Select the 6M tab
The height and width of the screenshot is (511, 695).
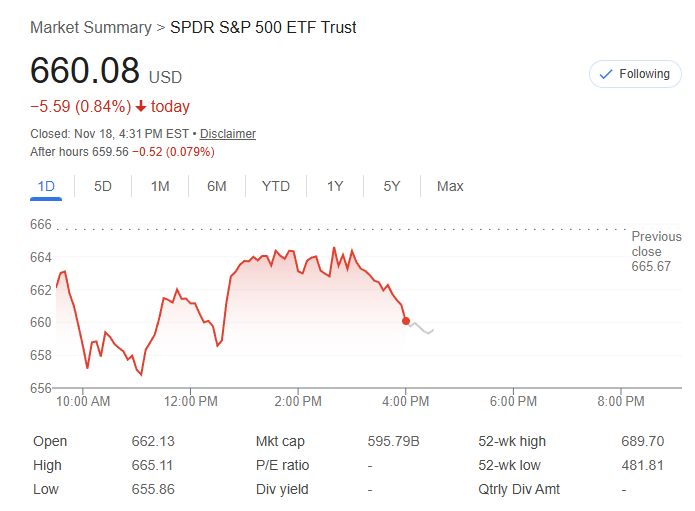pyautogui.click(x=217, y=186)
